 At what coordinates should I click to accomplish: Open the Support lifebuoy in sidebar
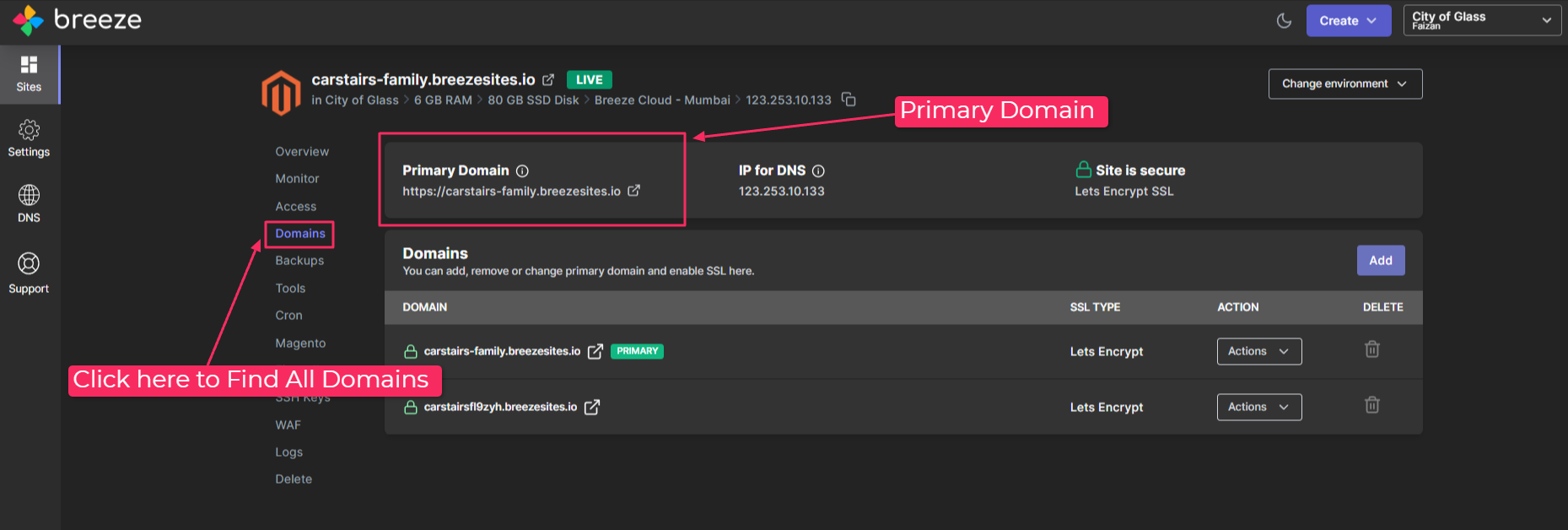[x=29, y=273]
